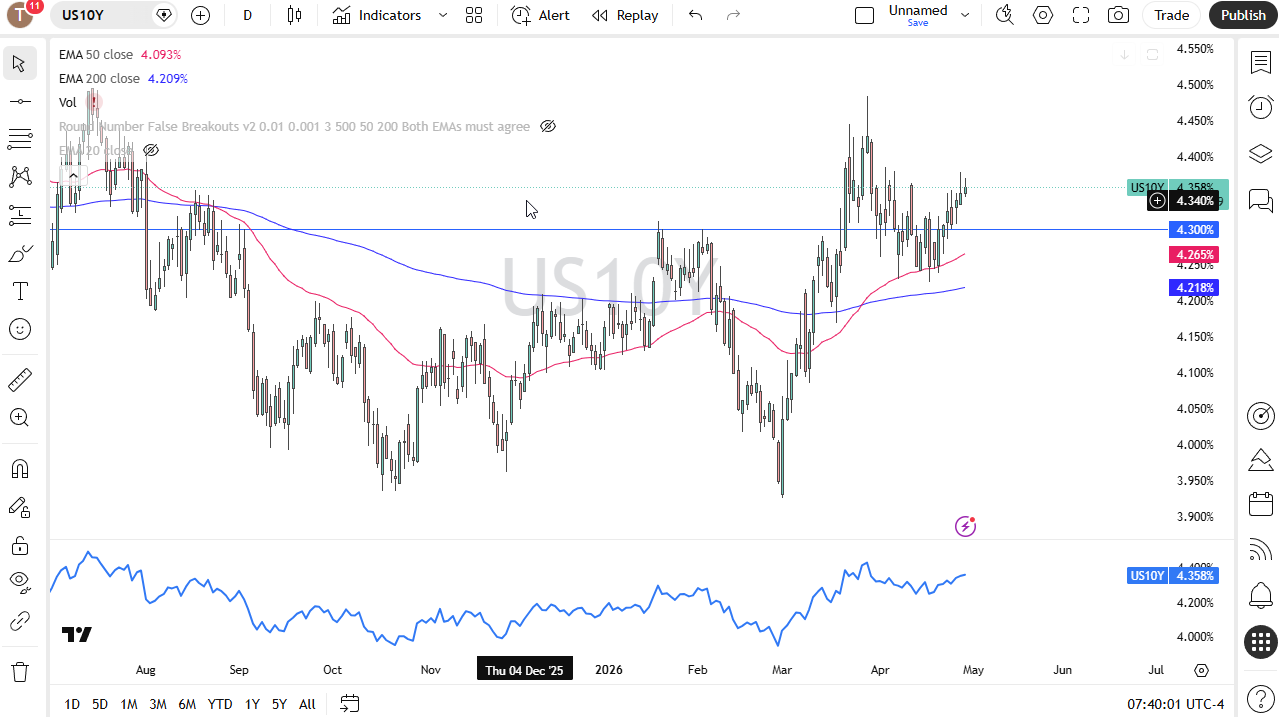Open candlestick chart style selector

click(x=294, y=15)
